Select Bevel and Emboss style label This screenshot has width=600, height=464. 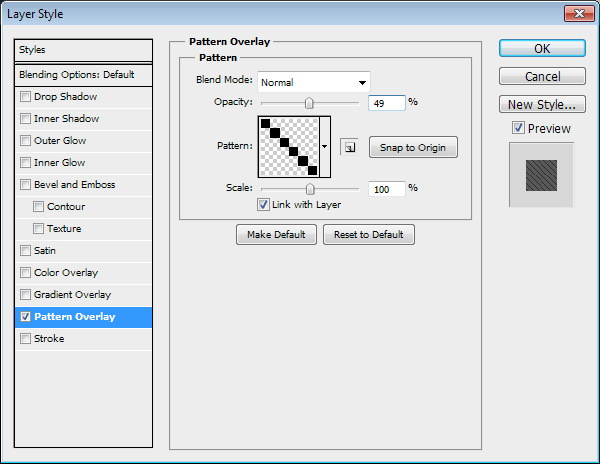75,184
